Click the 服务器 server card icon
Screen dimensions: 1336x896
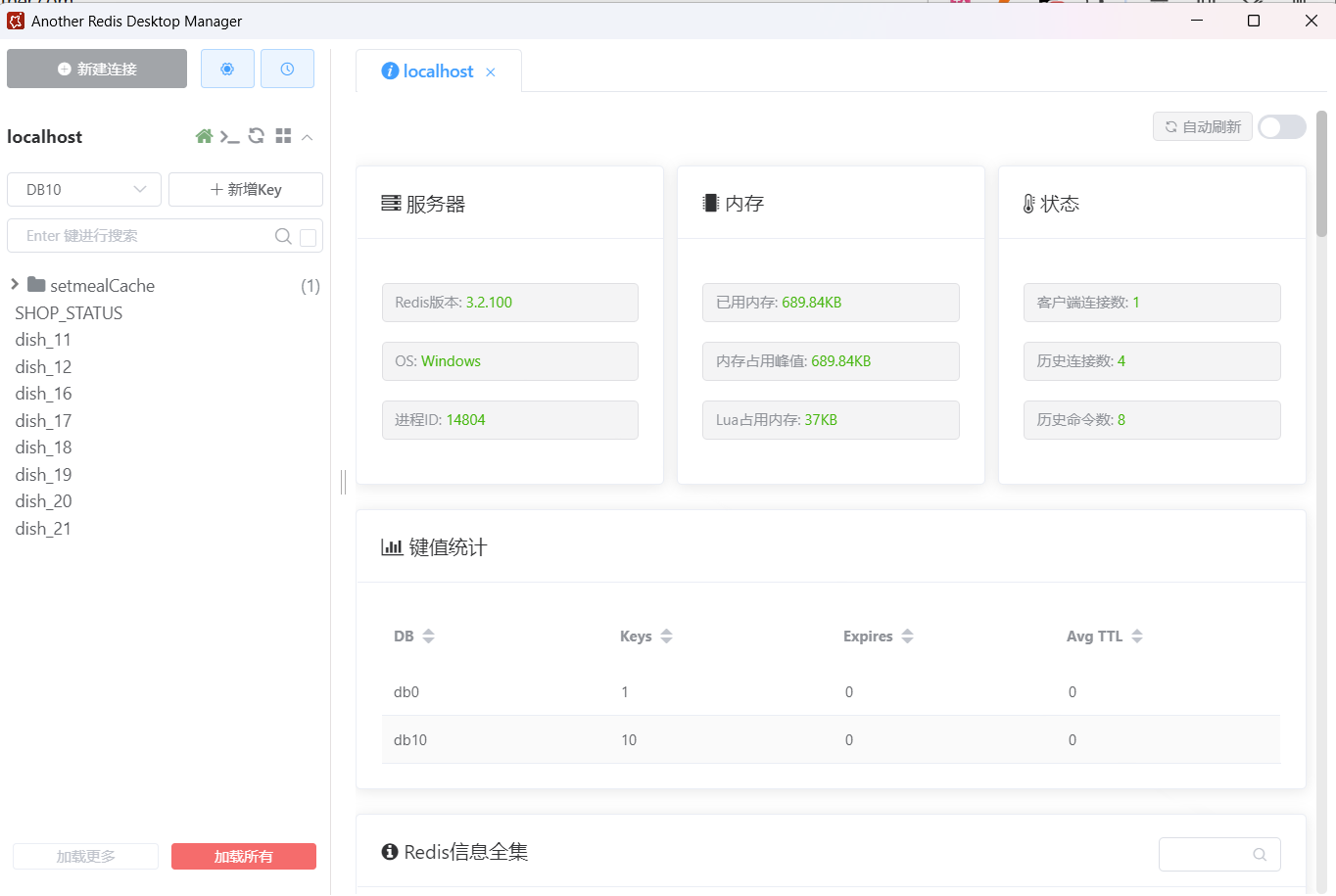(391, 203)
